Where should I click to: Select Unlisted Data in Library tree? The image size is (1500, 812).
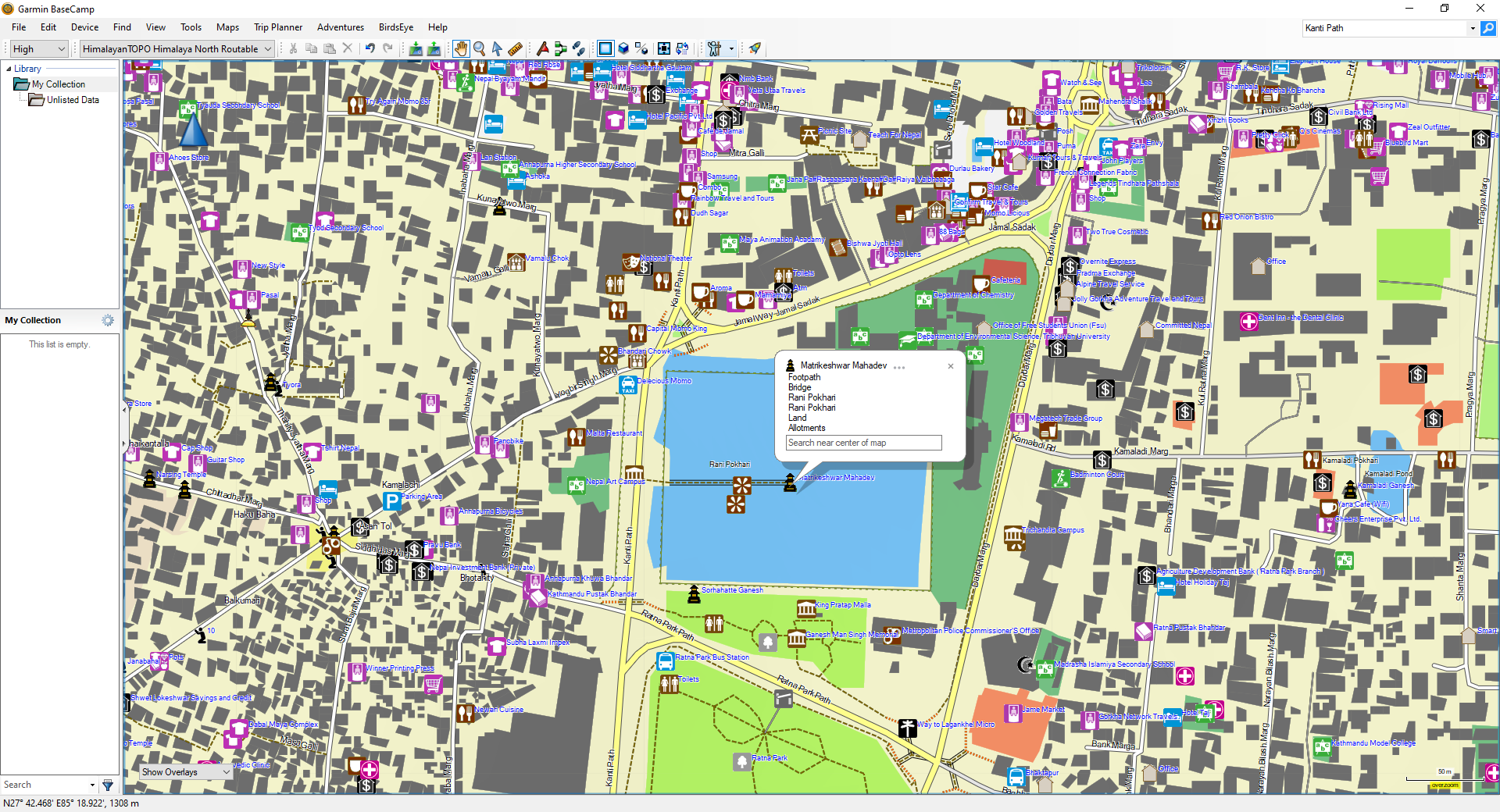coord(73,100)
